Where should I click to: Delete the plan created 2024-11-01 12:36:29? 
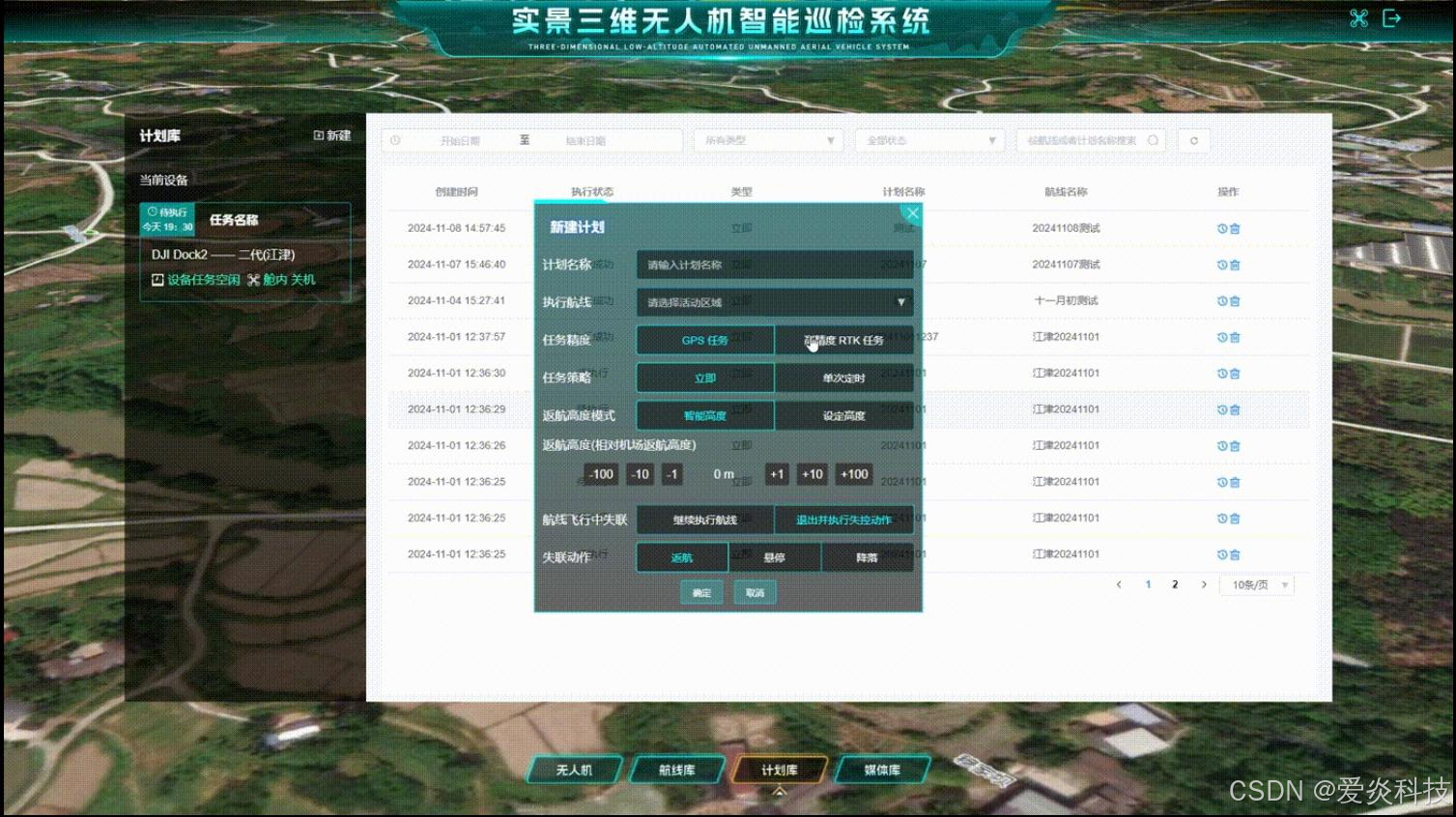click(x=1235, y=409)
